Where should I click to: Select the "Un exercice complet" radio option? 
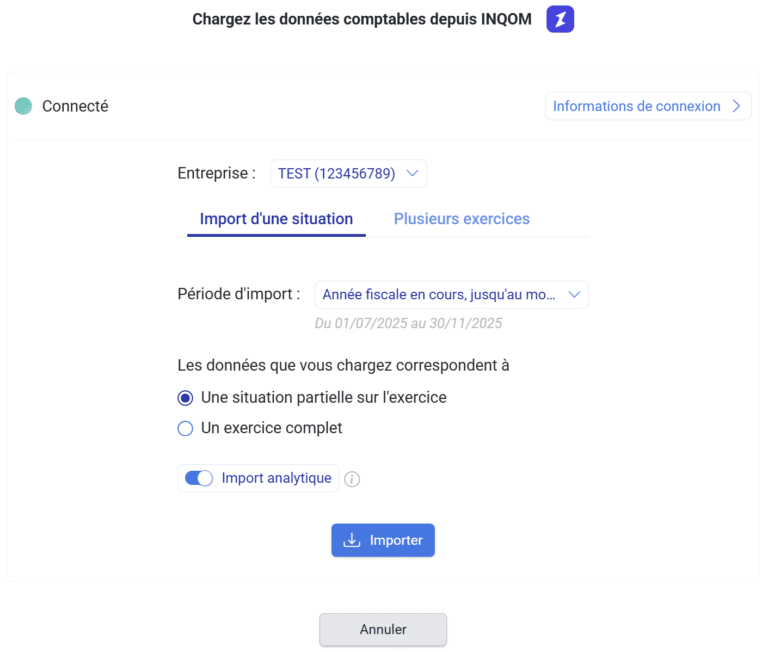pos(185,428)
